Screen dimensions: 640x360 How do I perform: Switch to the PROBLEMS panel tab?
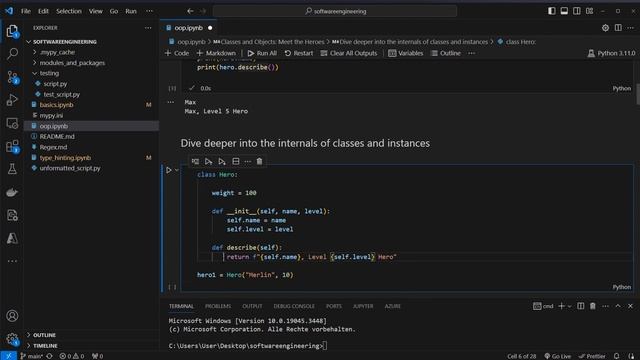click(x=218, y=306)
